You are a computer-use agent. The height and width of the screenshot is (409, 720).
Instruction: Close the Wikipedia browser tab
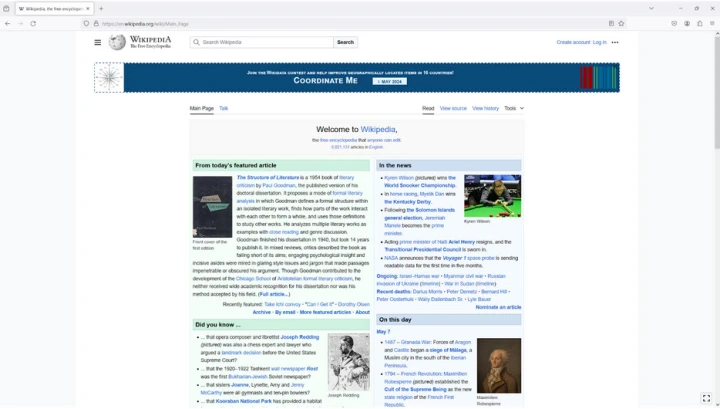click(x=88, y=8)
